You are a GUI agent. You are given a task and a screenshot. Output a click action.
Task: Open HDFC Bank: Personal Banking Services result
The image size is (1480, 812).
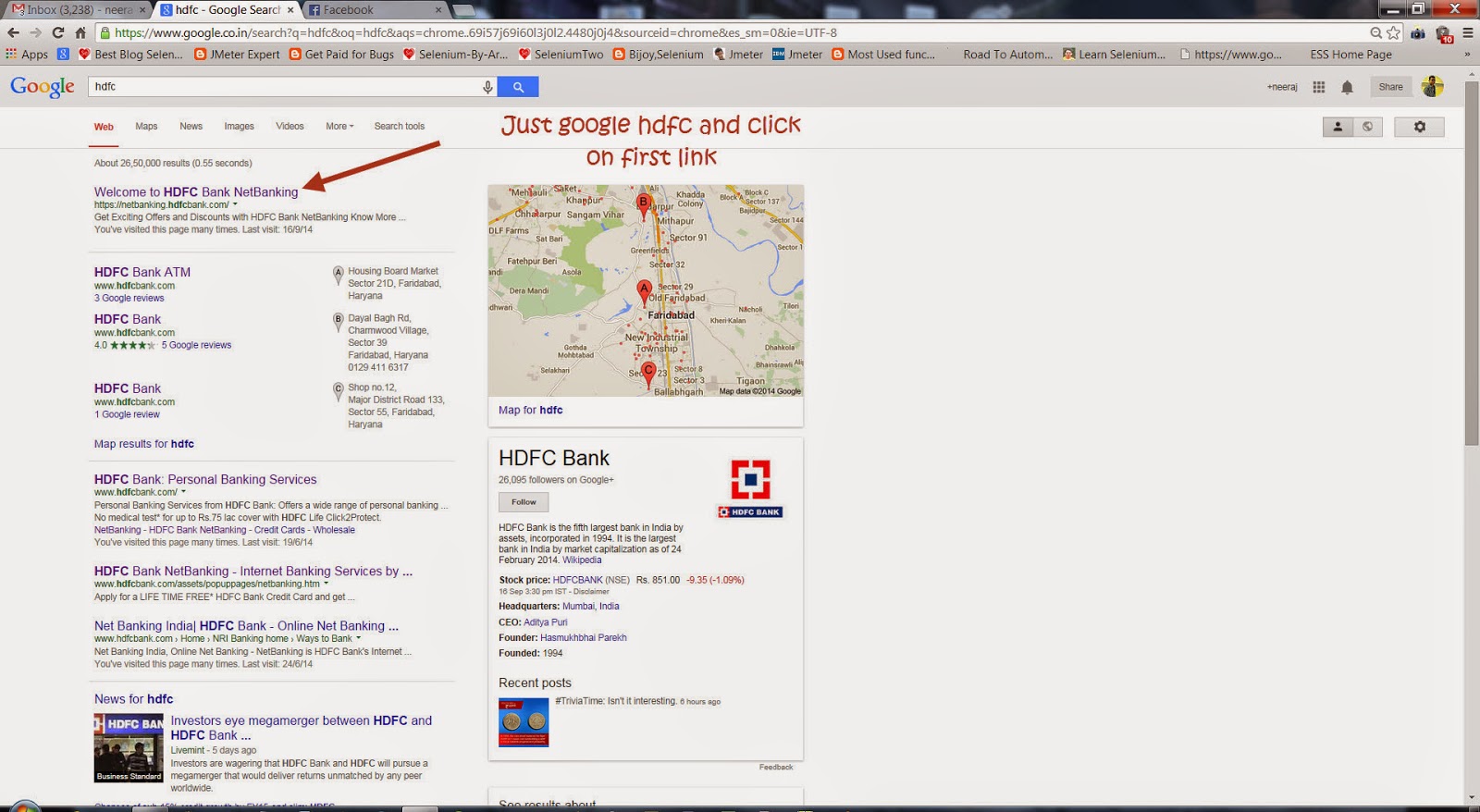coord(205,479)
